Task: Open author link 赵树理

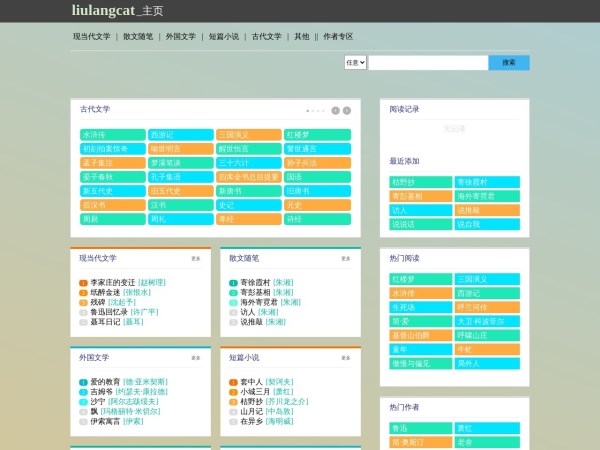Action: coord(152,283)
